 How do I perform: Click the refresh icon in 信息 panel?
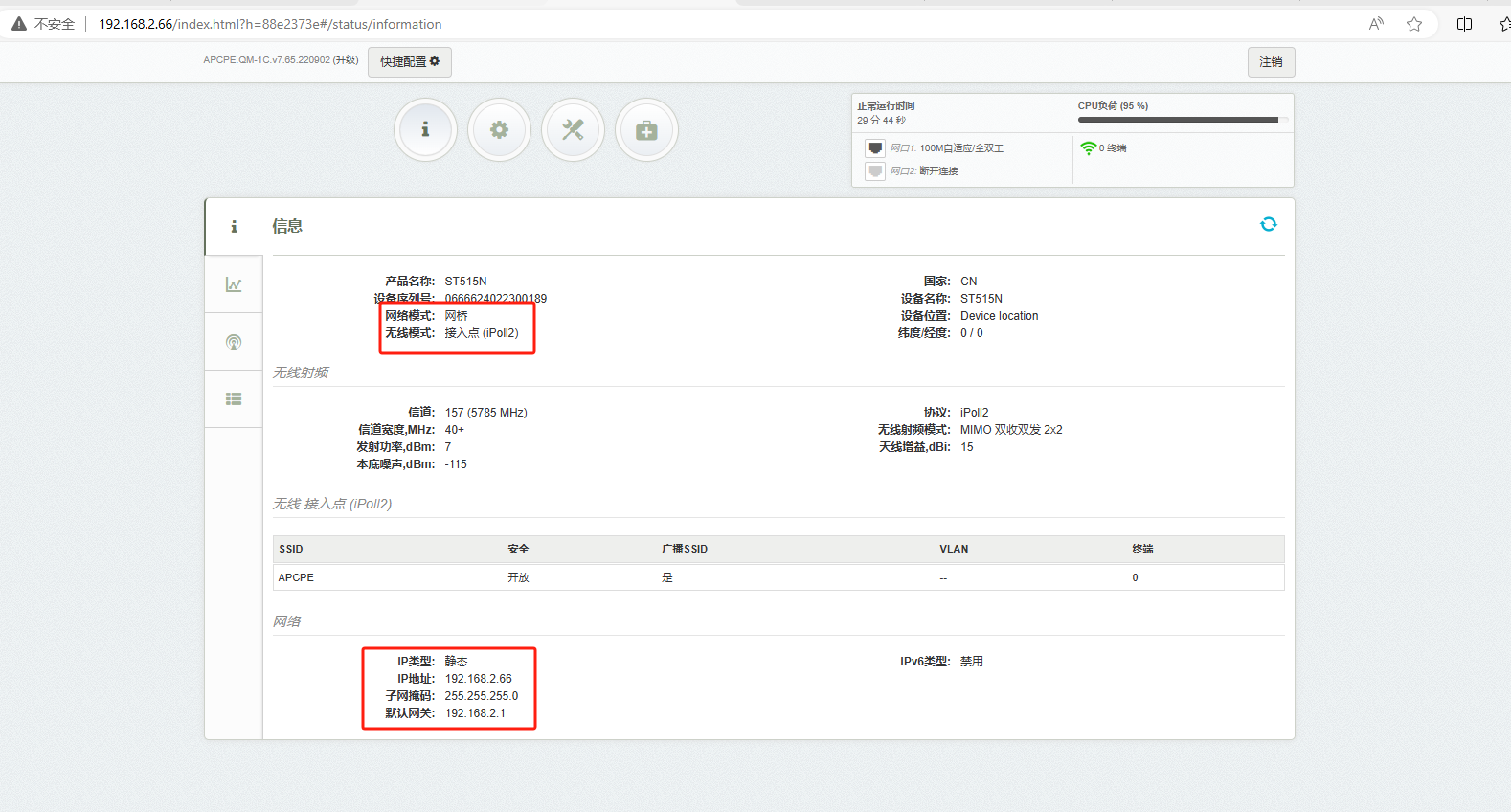[1268, 224]
